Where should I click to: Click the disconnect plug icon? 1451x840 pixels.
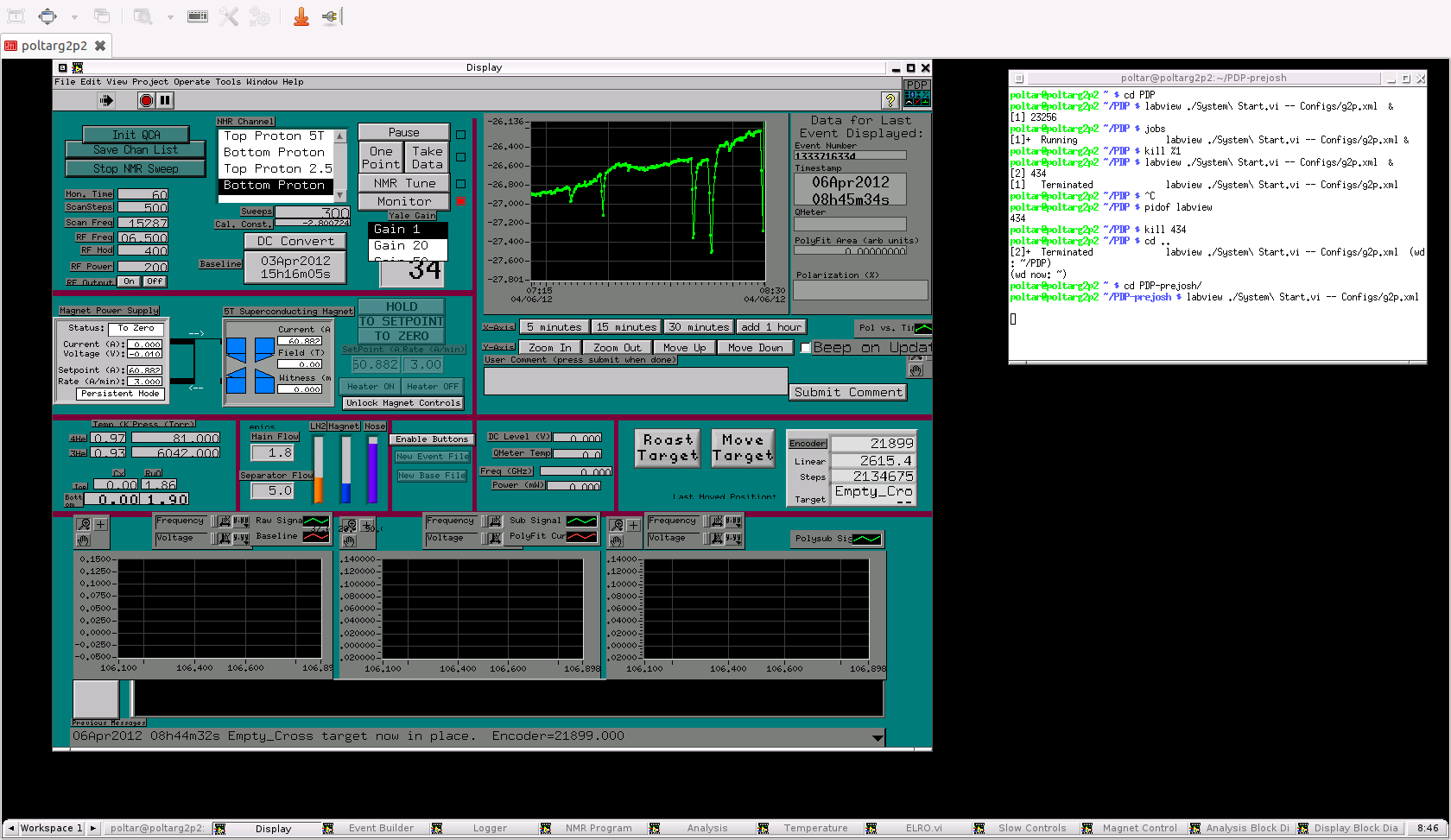pos(332,16)
